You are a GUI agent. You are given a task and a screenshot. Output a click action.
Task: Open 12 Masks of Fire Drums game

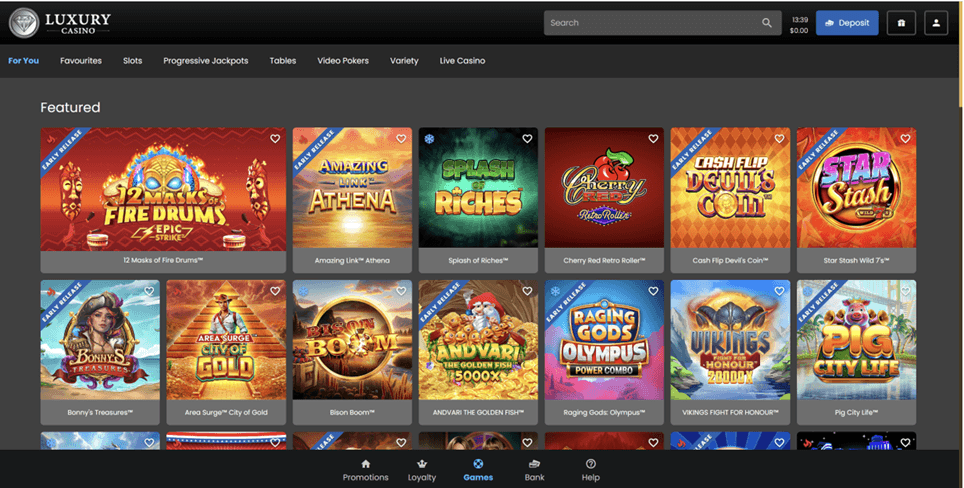pyautogui.click(x=163, y=188)
